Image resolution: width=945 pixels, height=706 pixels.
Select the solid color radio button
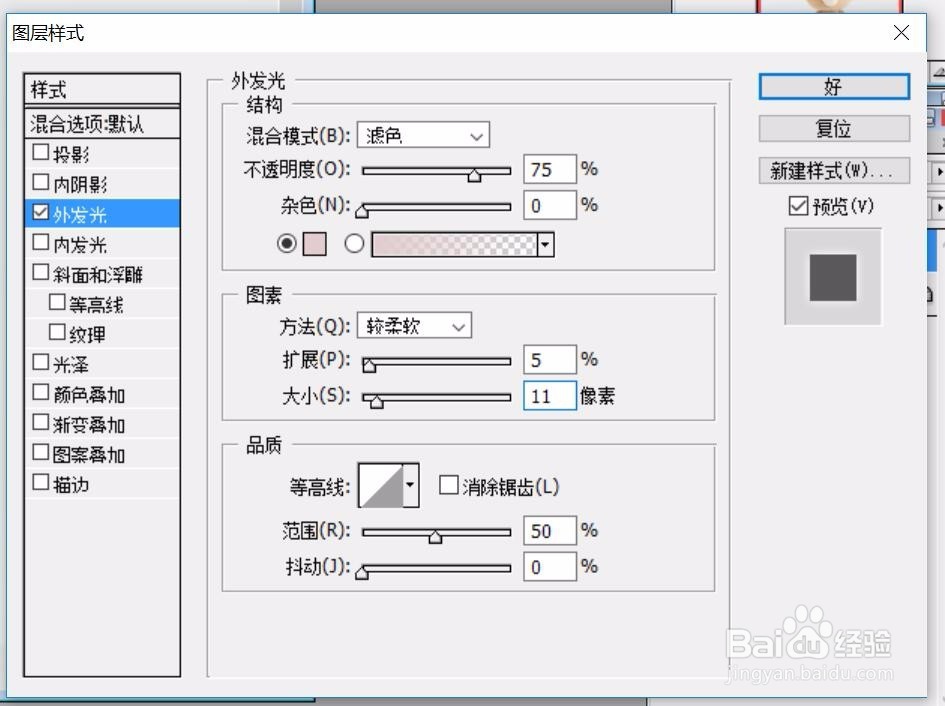click(x=288, y=243)
